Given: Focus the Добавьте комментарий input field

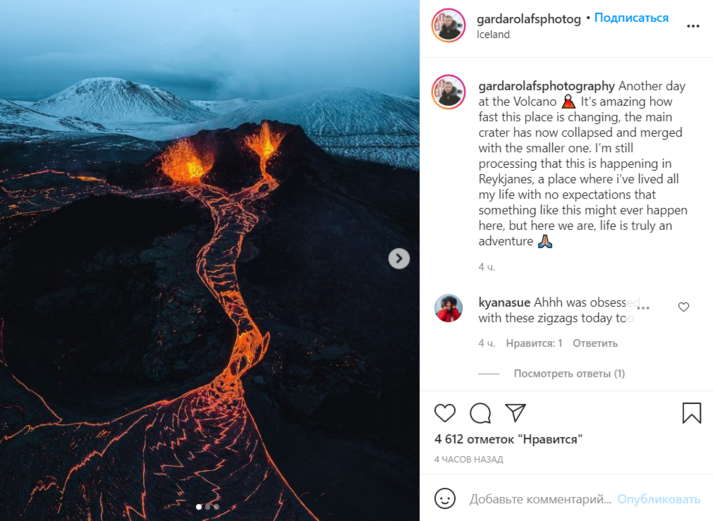Looking at the screenshot, I should coord(540,499).
